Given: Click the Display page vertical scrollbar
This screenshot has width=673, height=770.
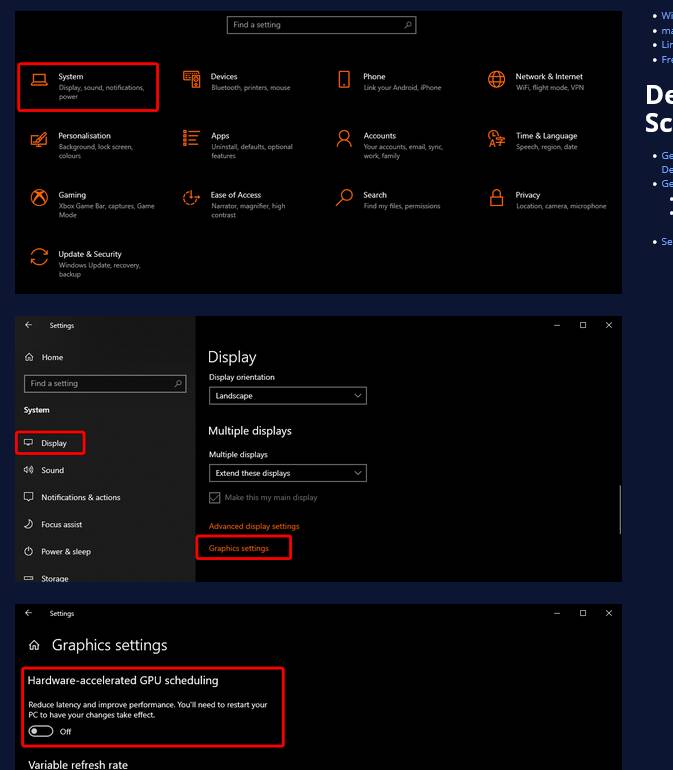Looking at the screenshot, I should 620,509.
